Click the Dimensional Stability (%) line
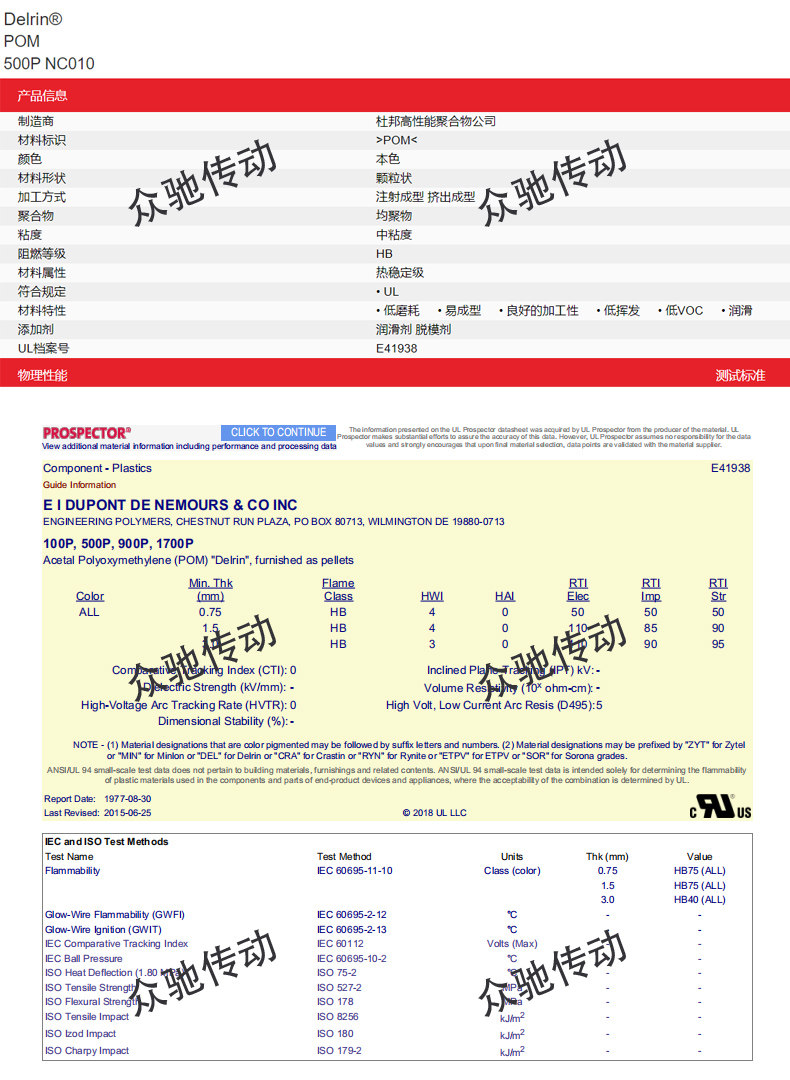This screenshot has width=790, height=1080. pyautogui.click(x=226, y=721)
